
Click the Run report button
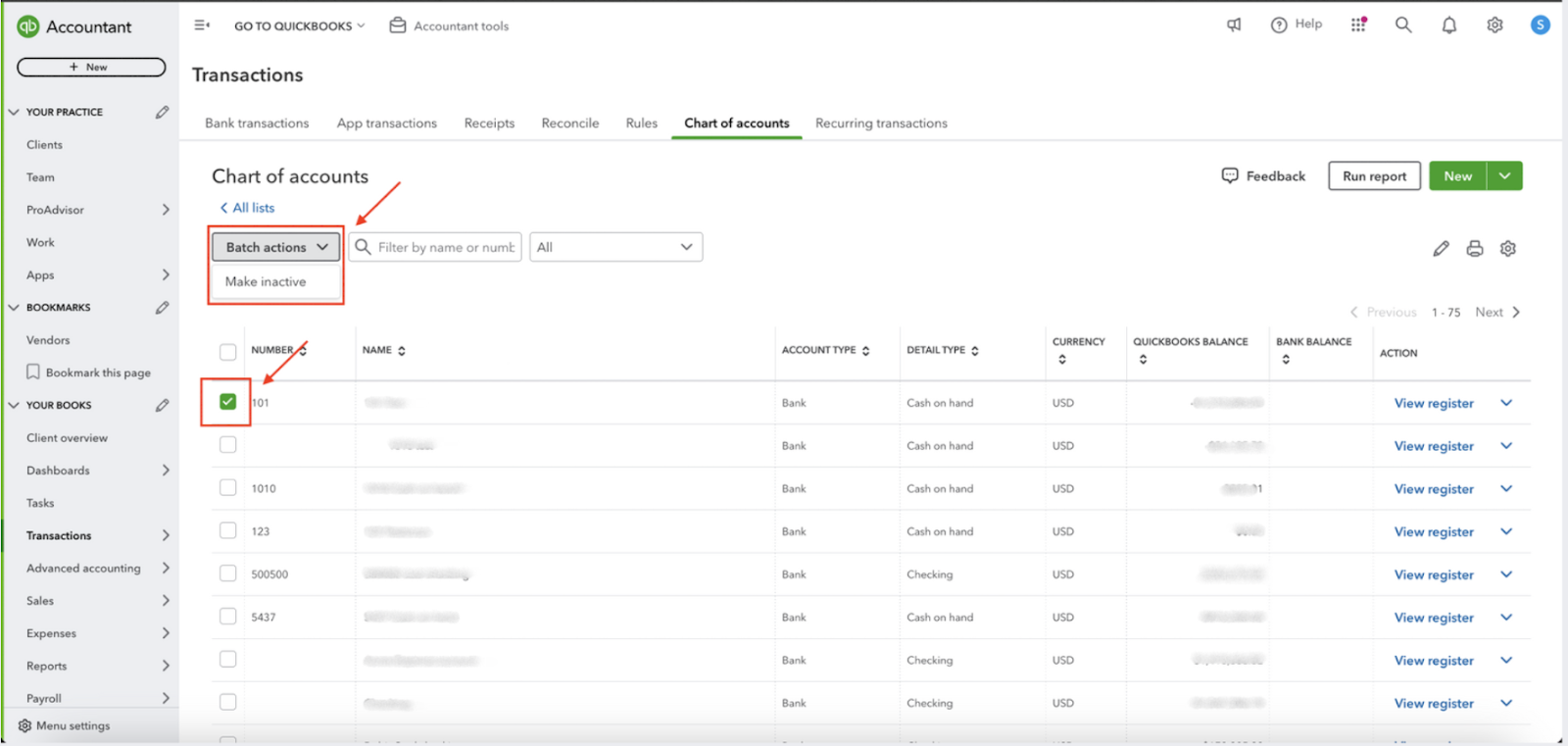1374,176
